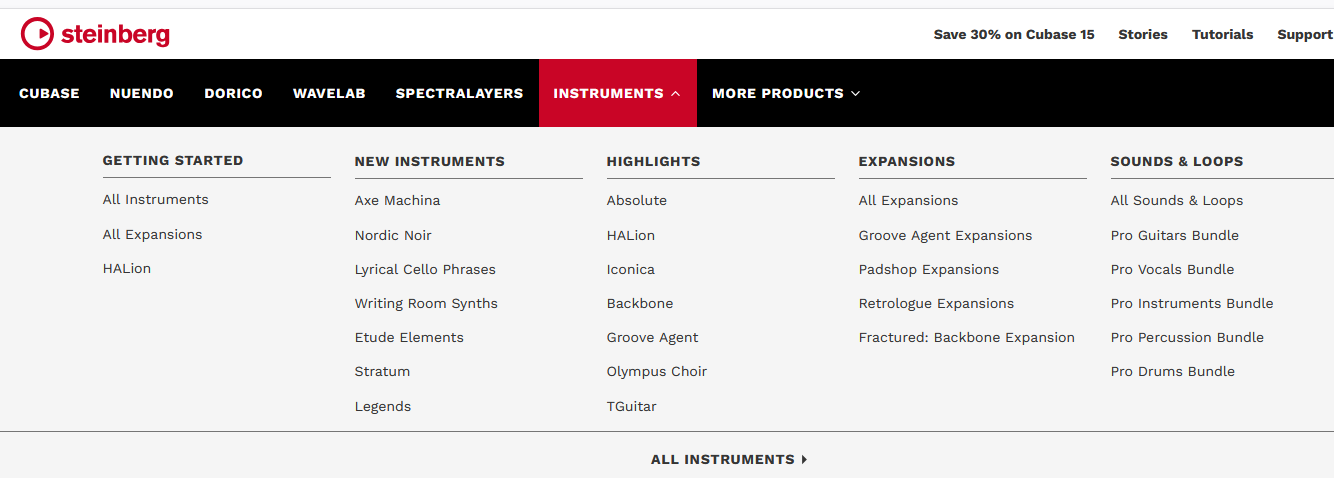Select Fractured: Backbone Expansion link

pyautogui.click(x=966, y=337)
